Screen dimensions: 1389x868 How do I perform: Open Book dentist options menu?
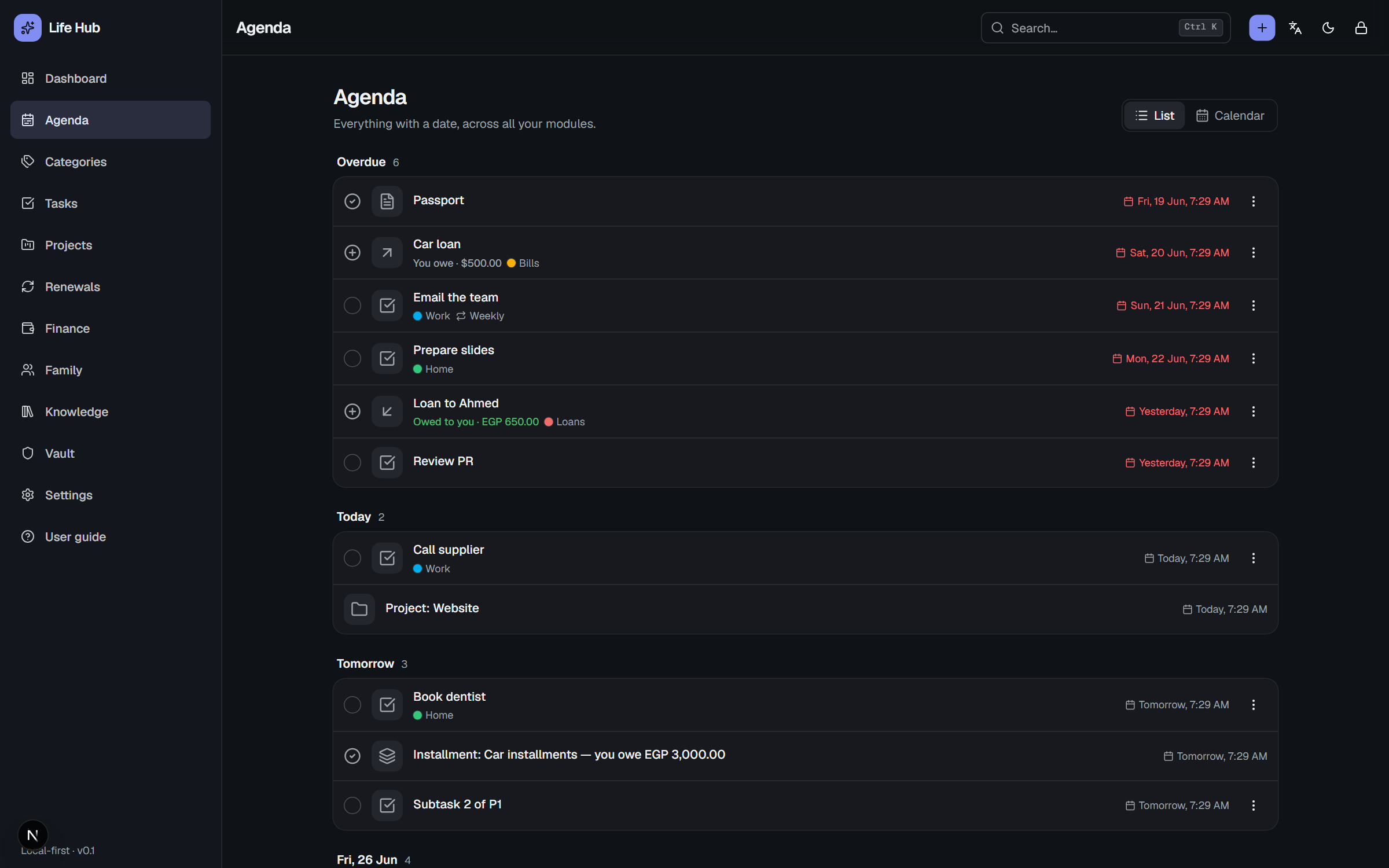tap(1254, 705)
